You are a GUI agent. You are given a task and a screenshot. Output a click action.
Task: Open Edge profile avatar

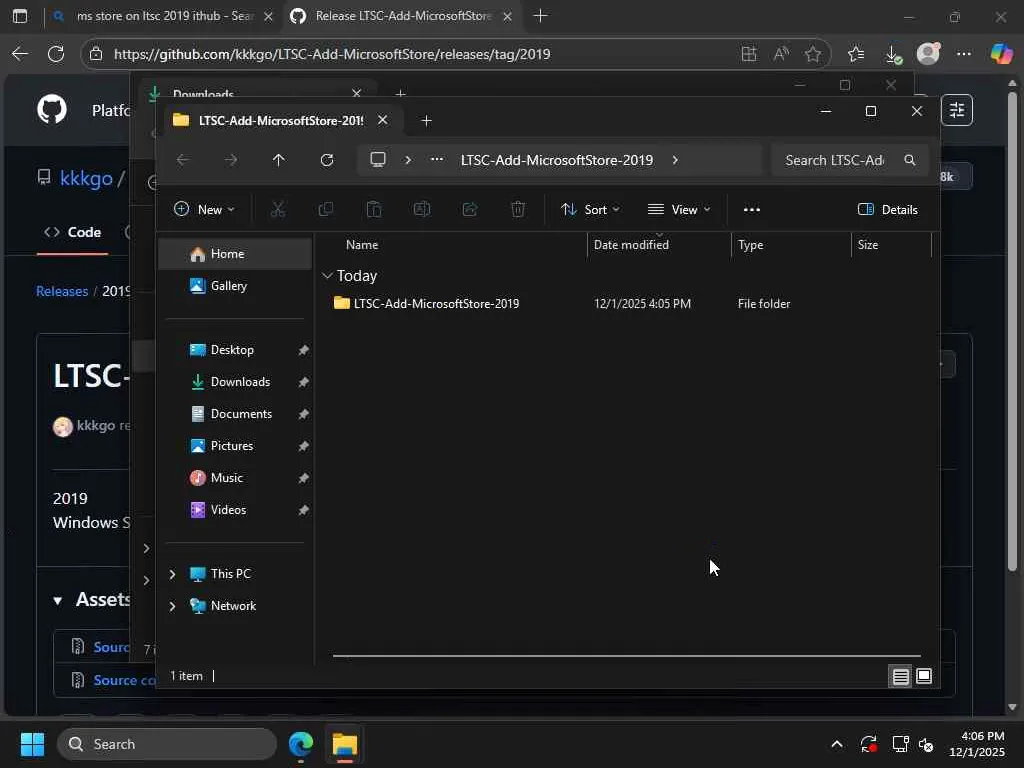928,54
